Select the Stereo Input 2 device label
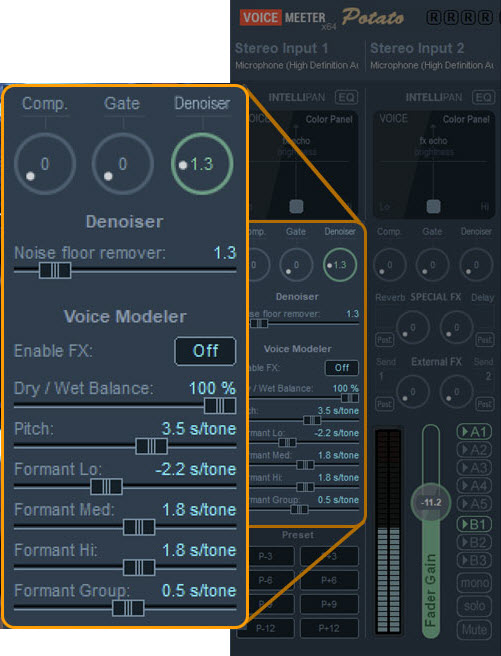 tap(432, 65)
